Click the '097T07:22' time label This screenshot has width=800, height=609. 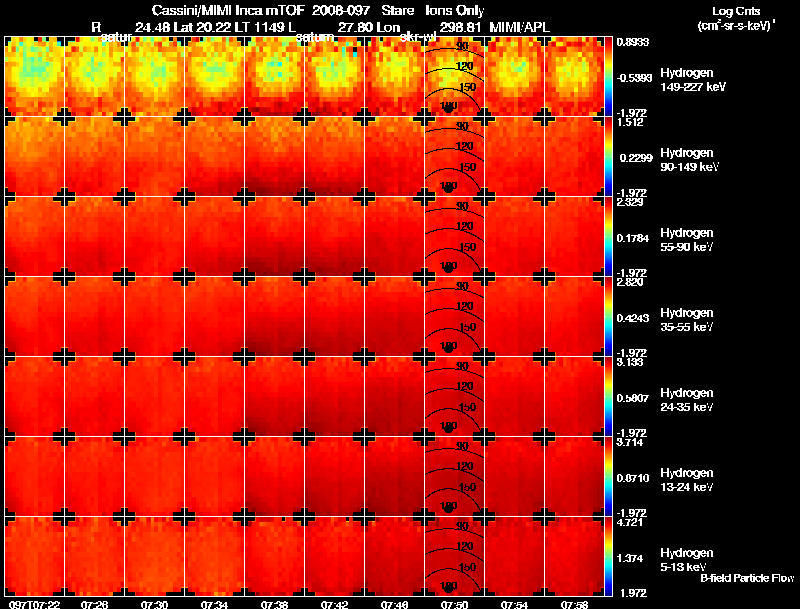(35, 604)
